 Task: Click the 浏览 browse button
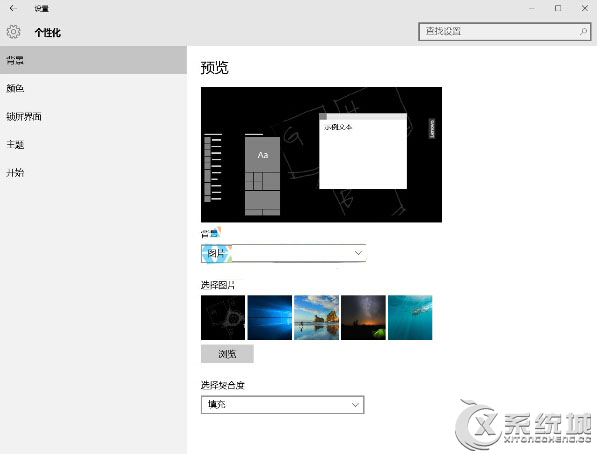click(227, 354)
